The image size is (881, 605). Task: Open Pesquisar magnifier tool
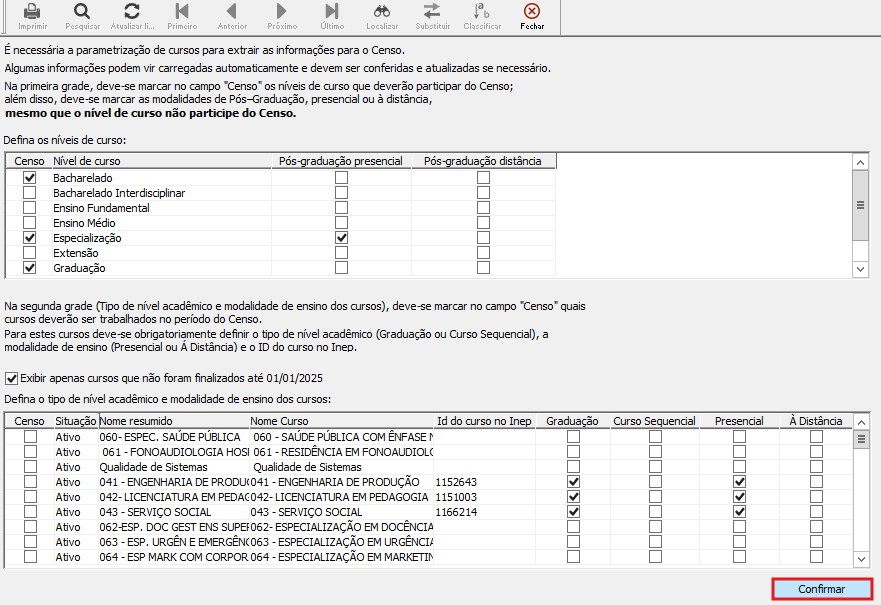click(82, 11)
